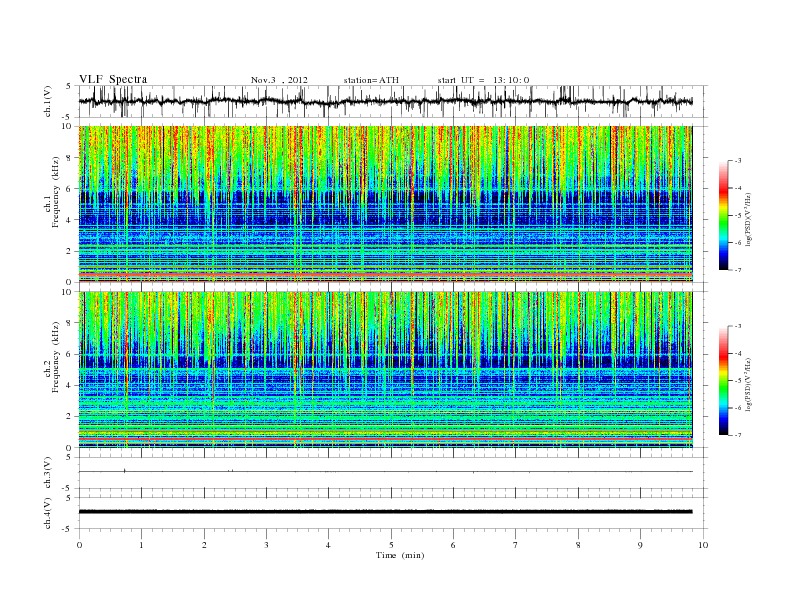Click the ch.2 spectrogram "2" kHz tick label

pos(70,417)
